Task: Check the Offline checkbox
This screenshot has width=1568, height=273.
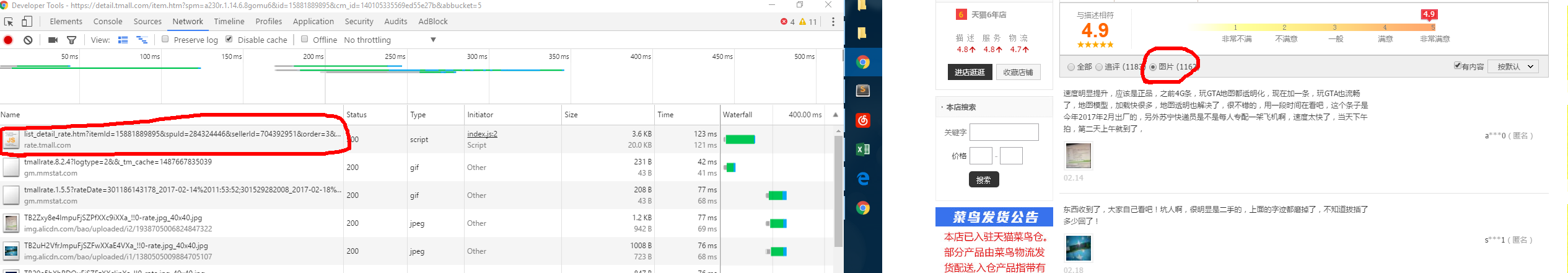Action: pos(304,39)
